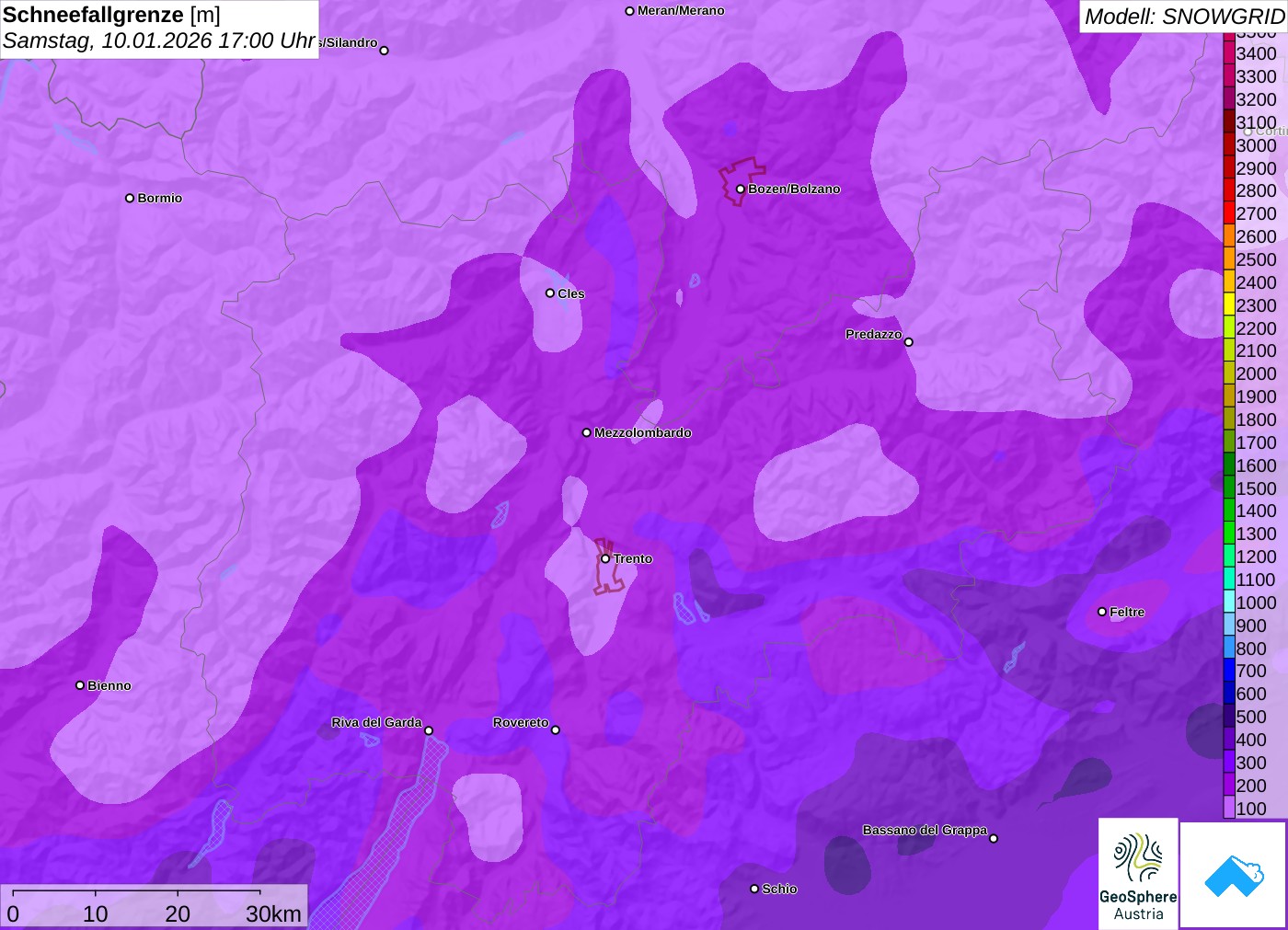Click the 3100 dark red legend swatch
Viewport: 1288px width, 930px height.
click(1229, 121)
